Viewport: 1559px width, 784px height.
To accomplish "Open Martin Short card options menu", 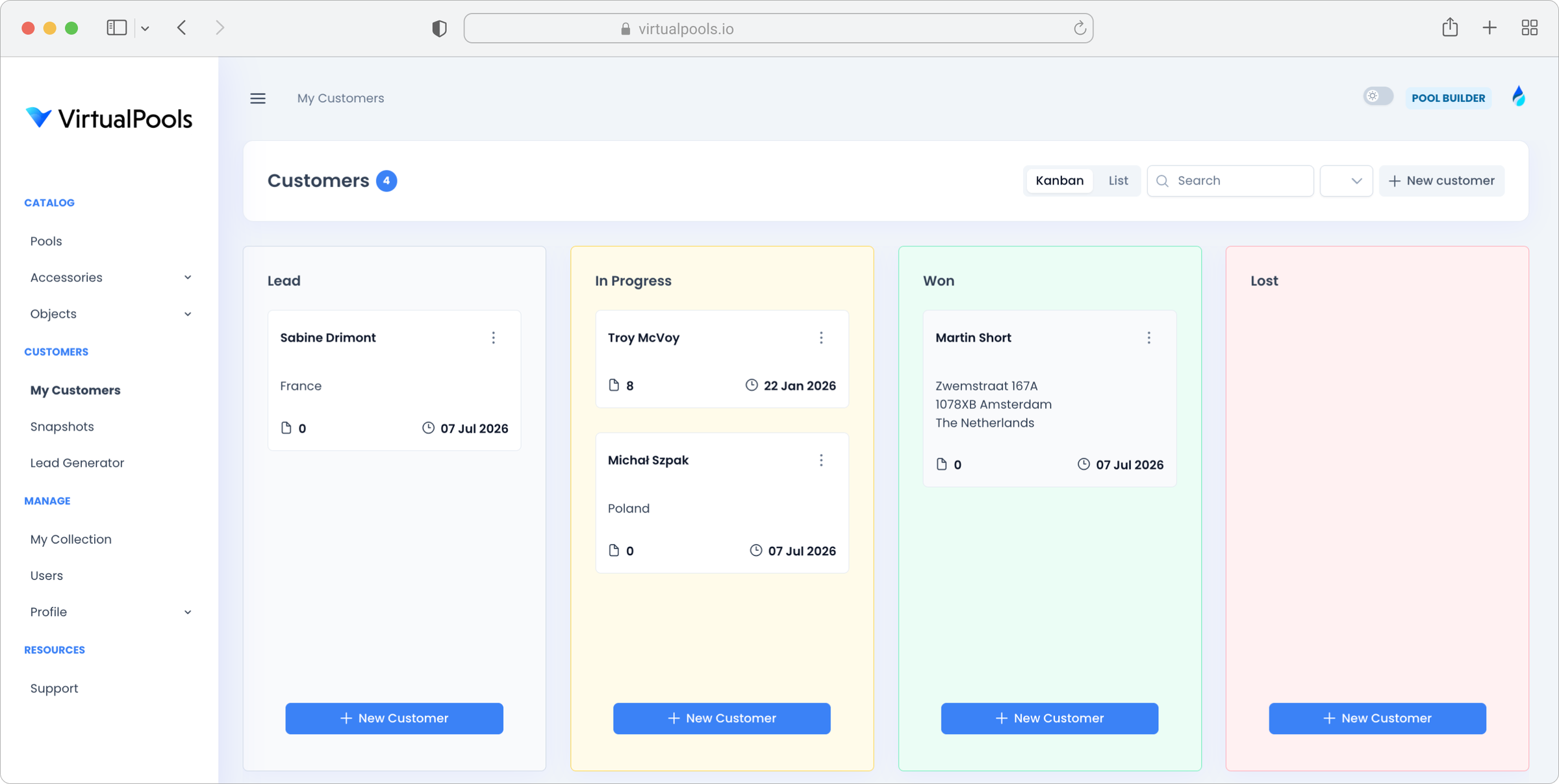I will (1148, 338).
